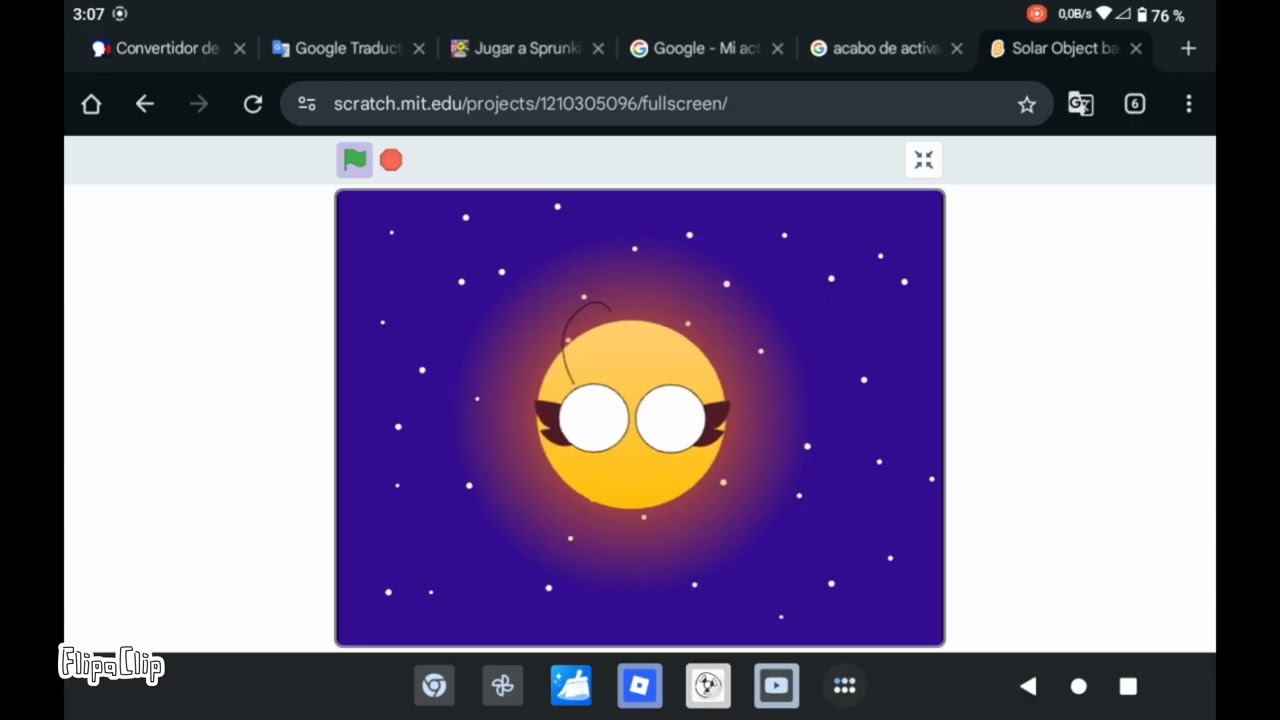This screenshot has width=1280, height=720.
Task: Bookmark this page with the star icon
Action: [1027, 104]
